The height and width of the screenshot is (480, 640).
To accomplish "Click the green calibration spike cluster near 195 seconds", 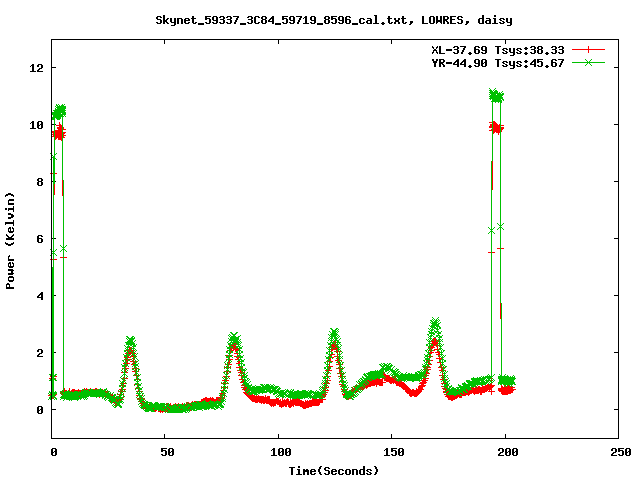I will coord(496,96).
